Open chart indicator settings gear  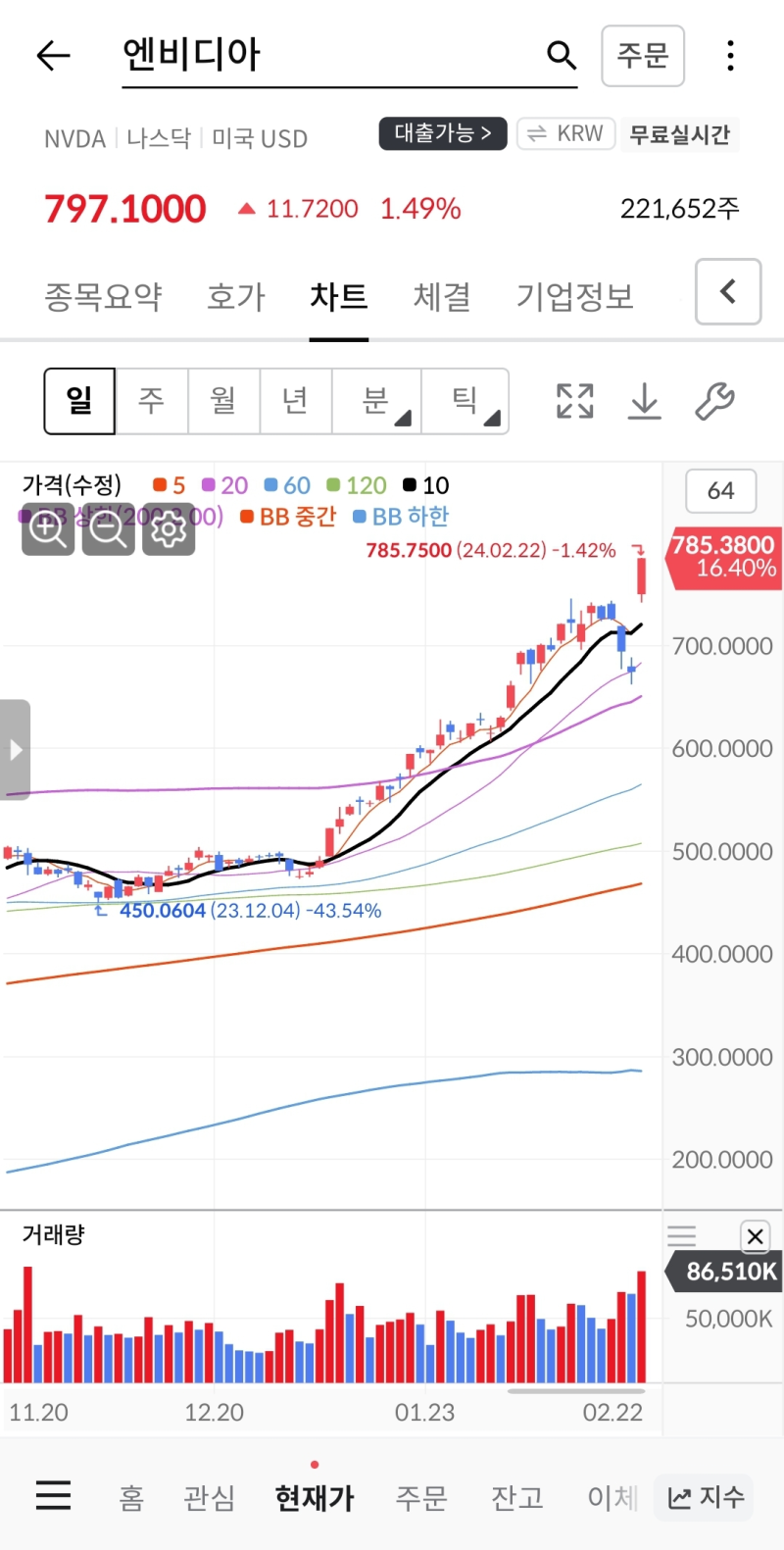[169, 529]
